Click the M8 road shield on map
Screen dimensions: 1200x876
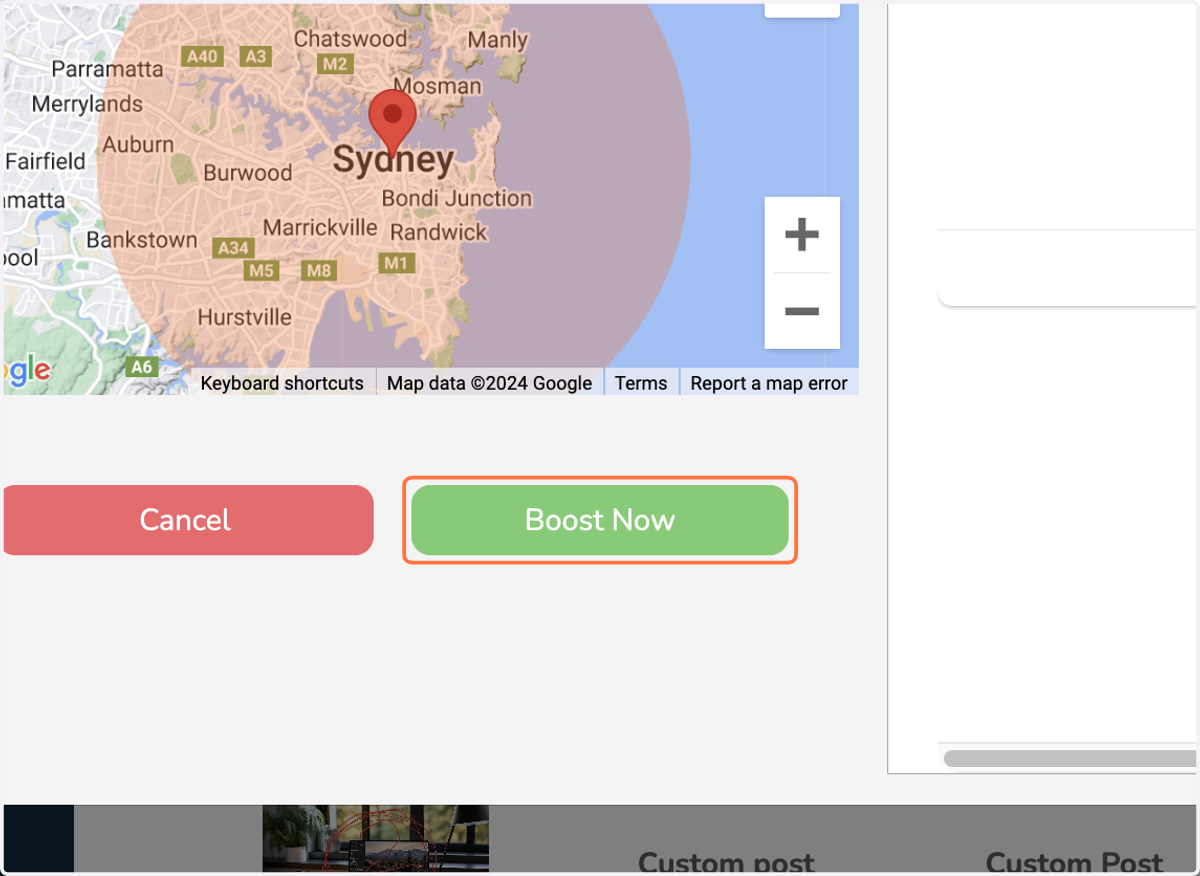[x=319, y=271]
